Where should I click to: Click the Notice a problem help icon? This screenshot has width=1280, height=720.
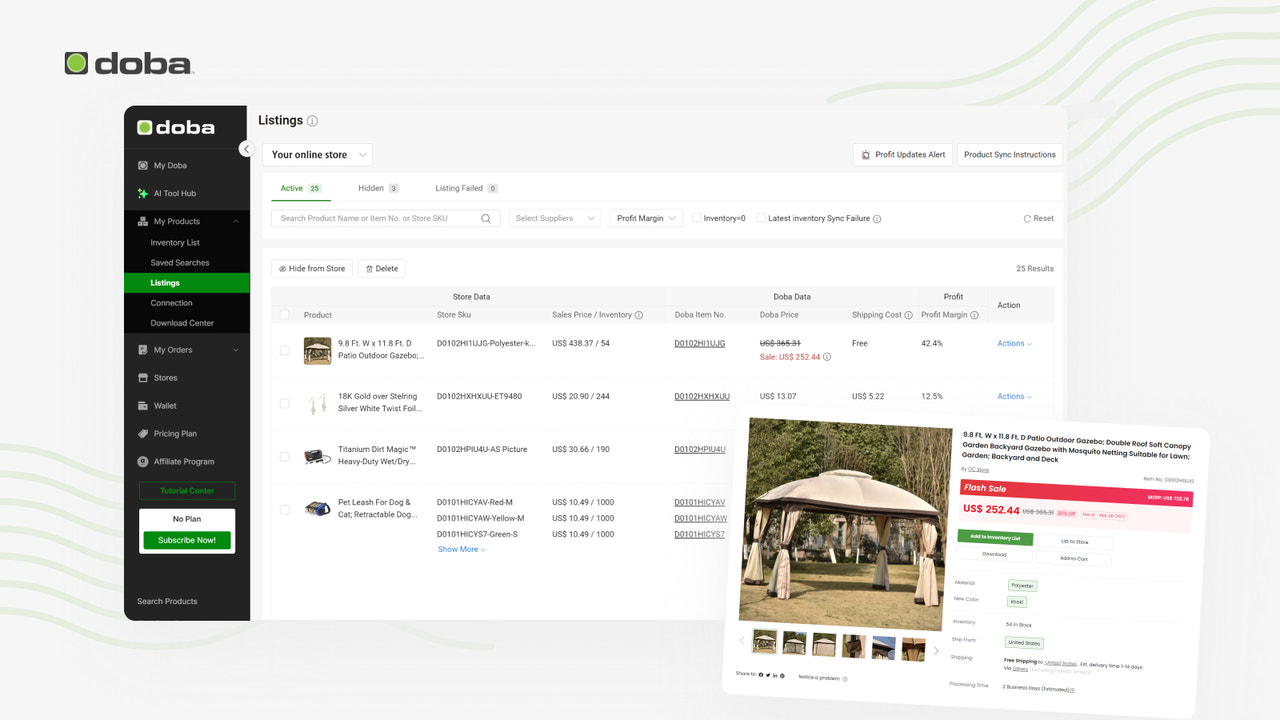(x=845, y=679)
